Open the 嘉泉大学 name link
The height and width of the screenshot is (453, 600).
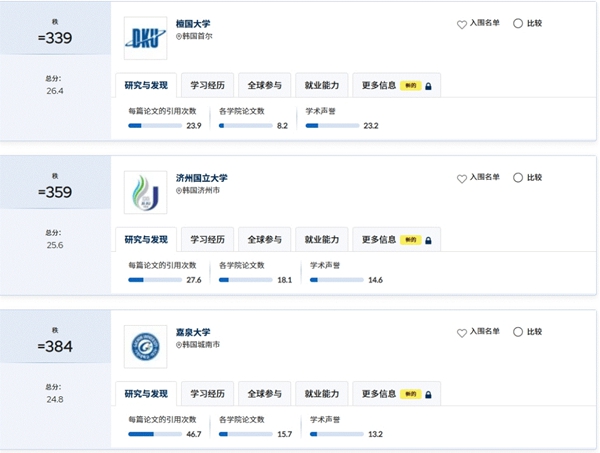click(193, 332)
